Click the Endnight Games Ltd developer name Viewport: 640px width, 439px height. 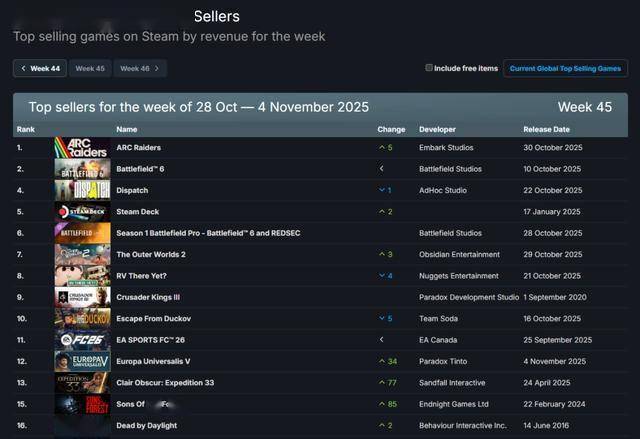coord(454,404)
